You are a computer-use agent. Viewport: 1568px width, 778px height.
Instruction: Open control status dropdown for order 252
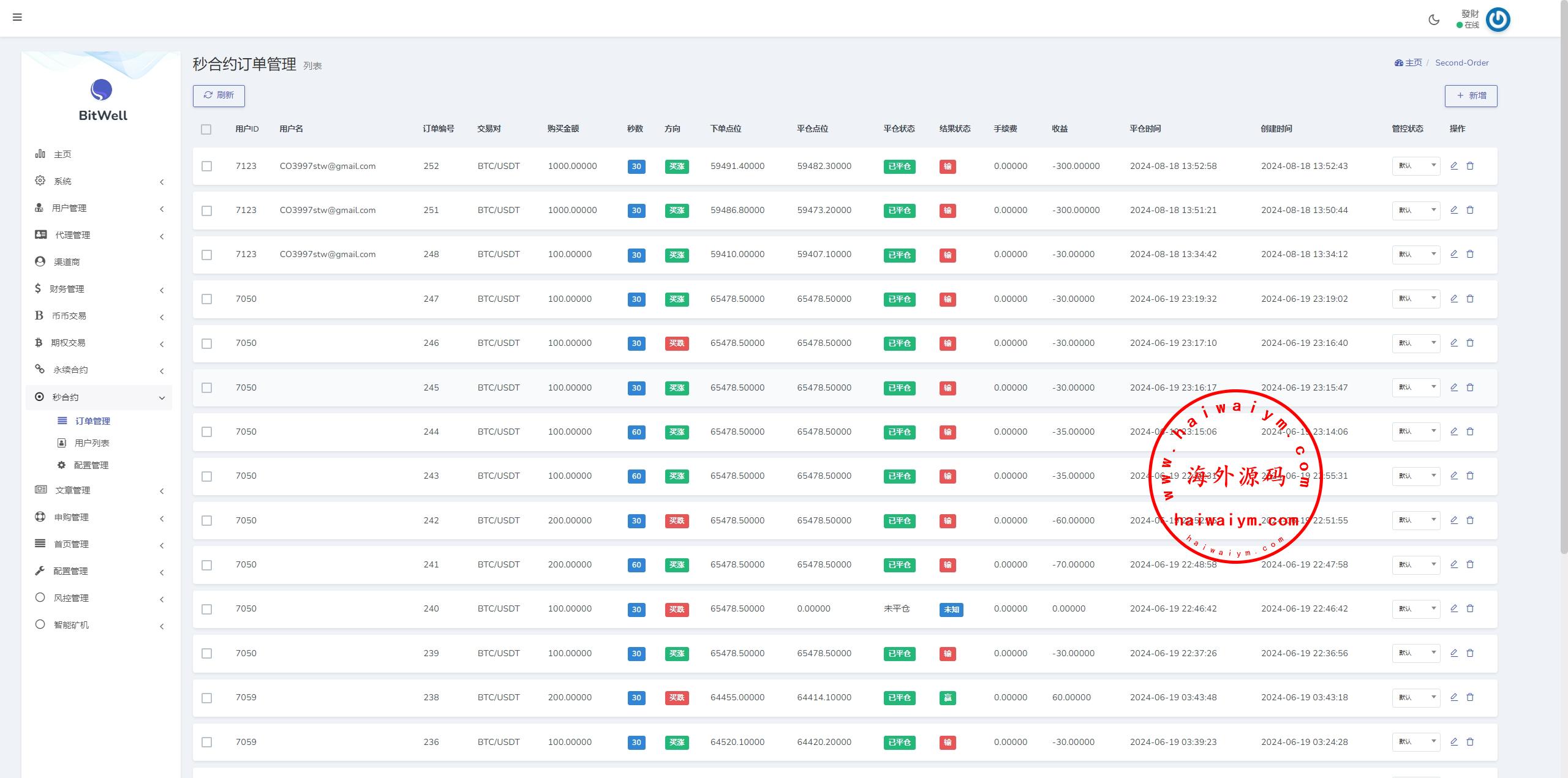[1415, 166]
